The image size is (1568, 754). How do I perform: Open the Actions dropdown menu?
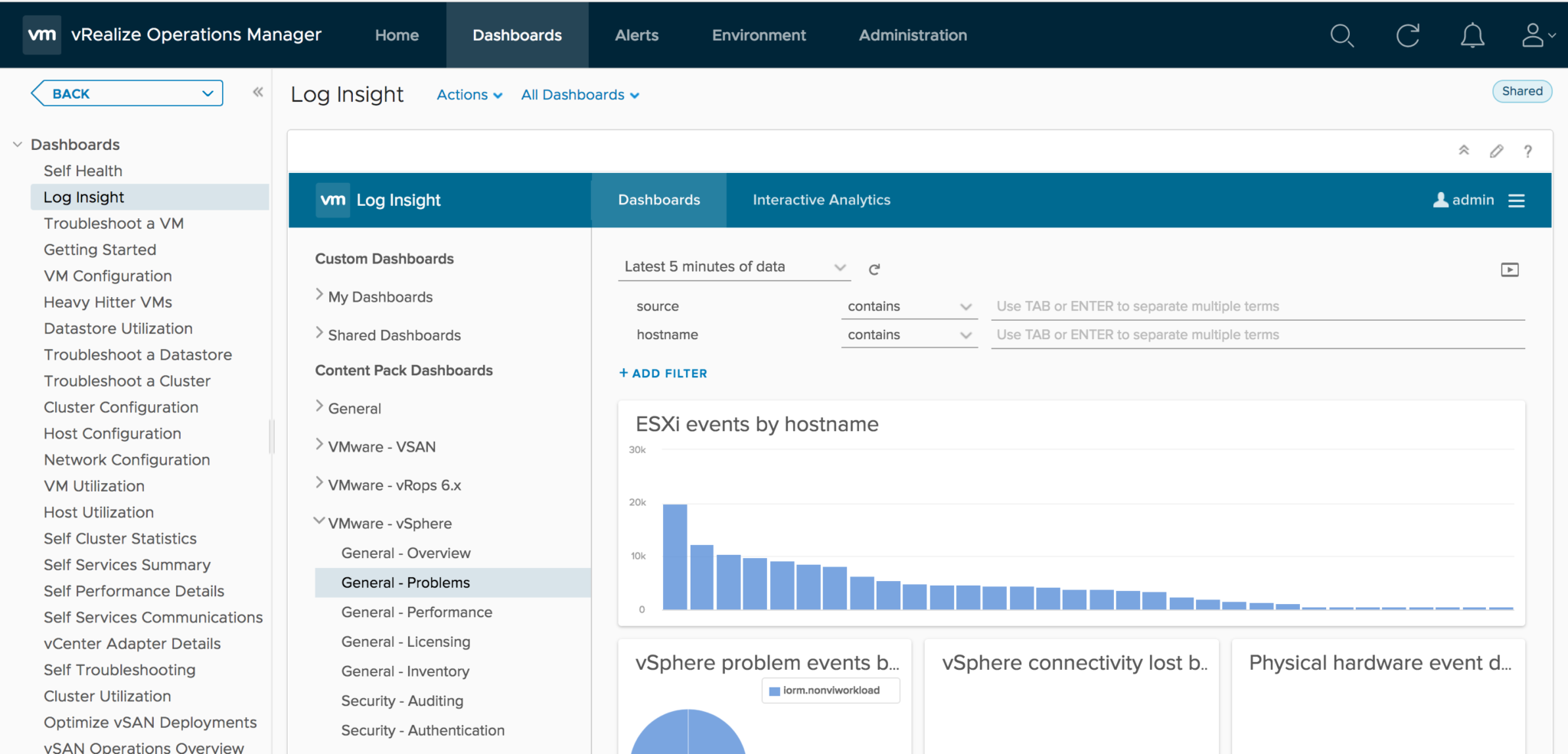pyautogui.click(x=469, y=95)
